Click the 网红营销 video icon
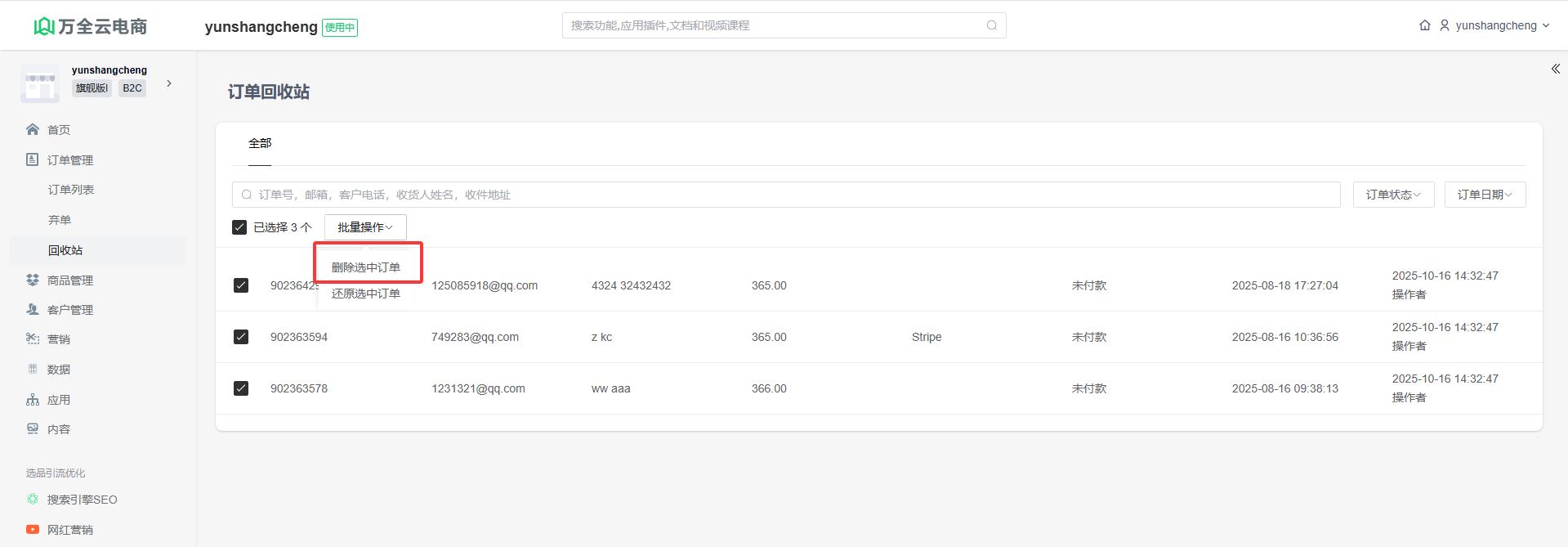This screenshot has width=1568, height=547. tap(33, 530)
